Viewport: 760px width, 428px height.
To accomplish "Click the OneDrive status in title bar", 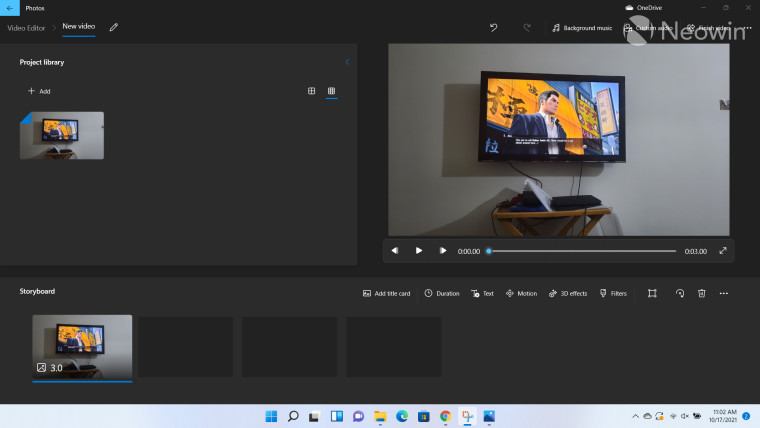I will (x=644, y=8).
